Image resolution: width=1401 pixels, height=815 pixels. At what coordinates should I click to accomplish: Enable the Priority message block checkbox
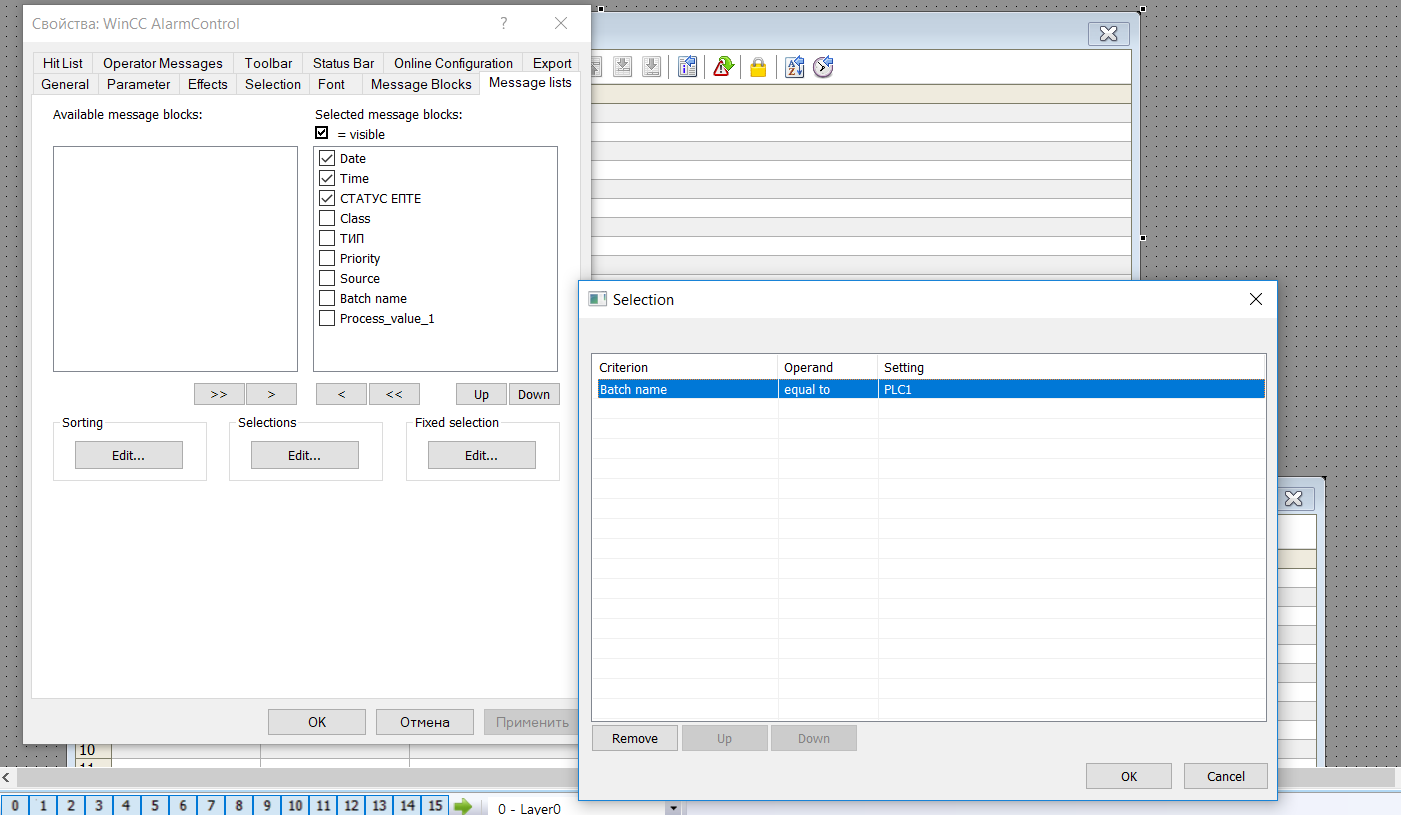point(327,258)
